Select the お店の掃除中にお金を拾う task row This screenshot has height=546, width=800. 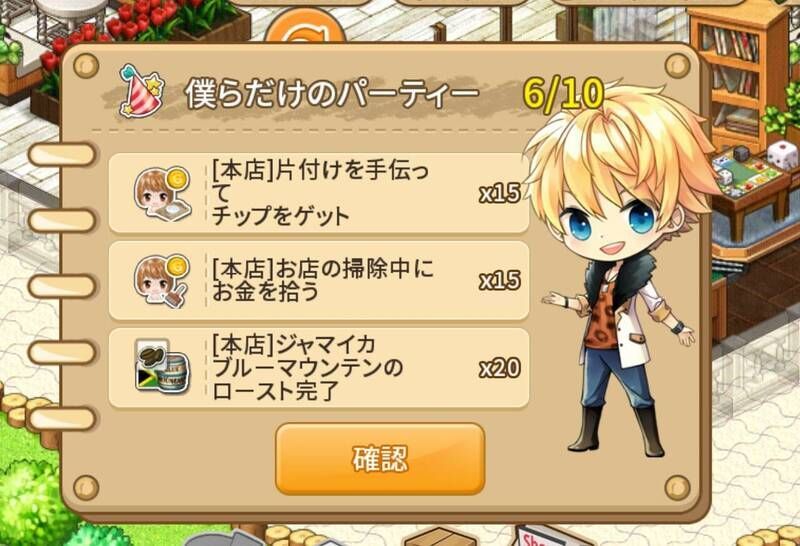(x=319, y=281)
